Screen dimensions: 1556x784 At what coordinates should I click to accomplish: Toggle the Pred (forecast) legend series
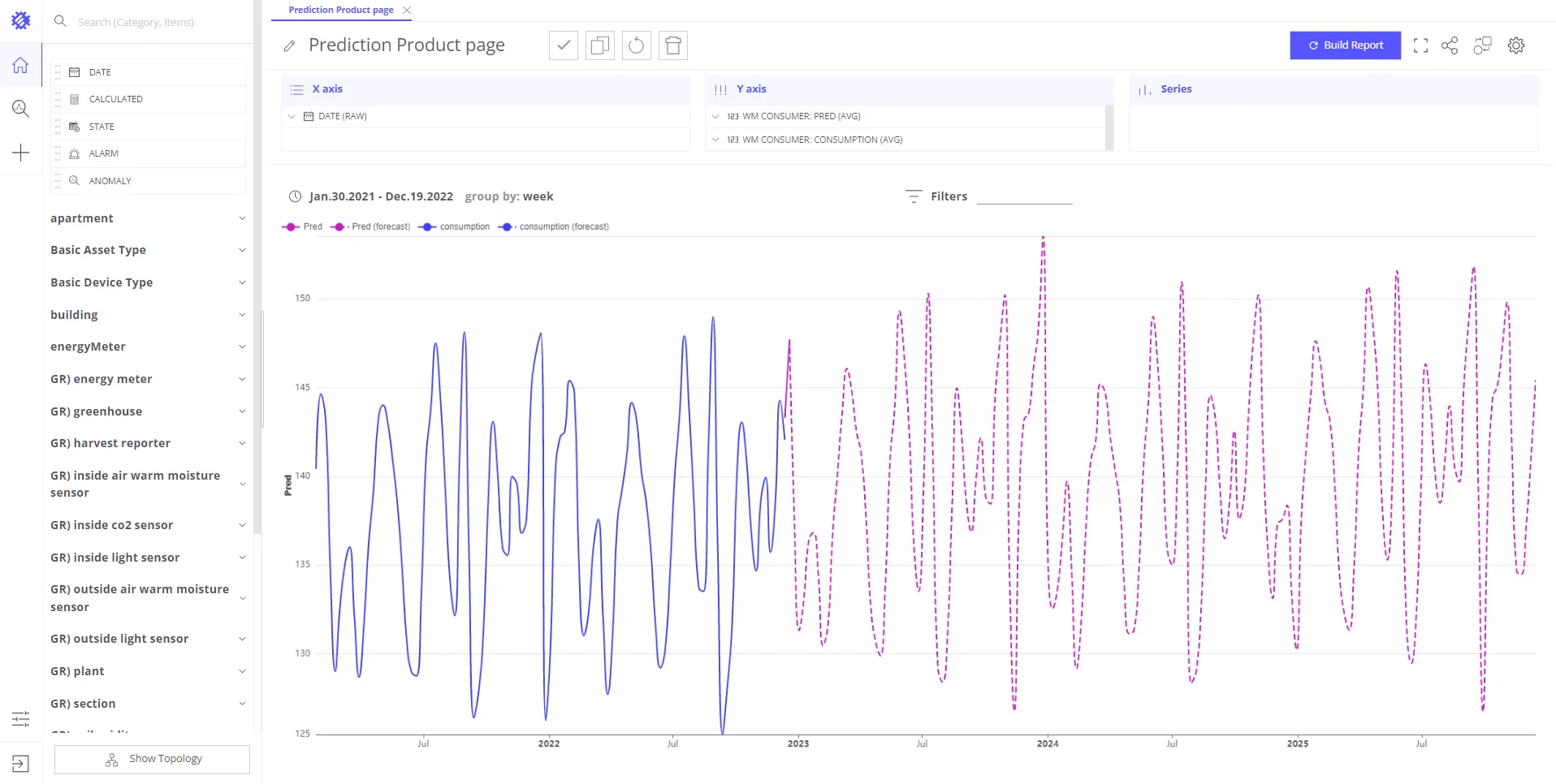[370, 227]
